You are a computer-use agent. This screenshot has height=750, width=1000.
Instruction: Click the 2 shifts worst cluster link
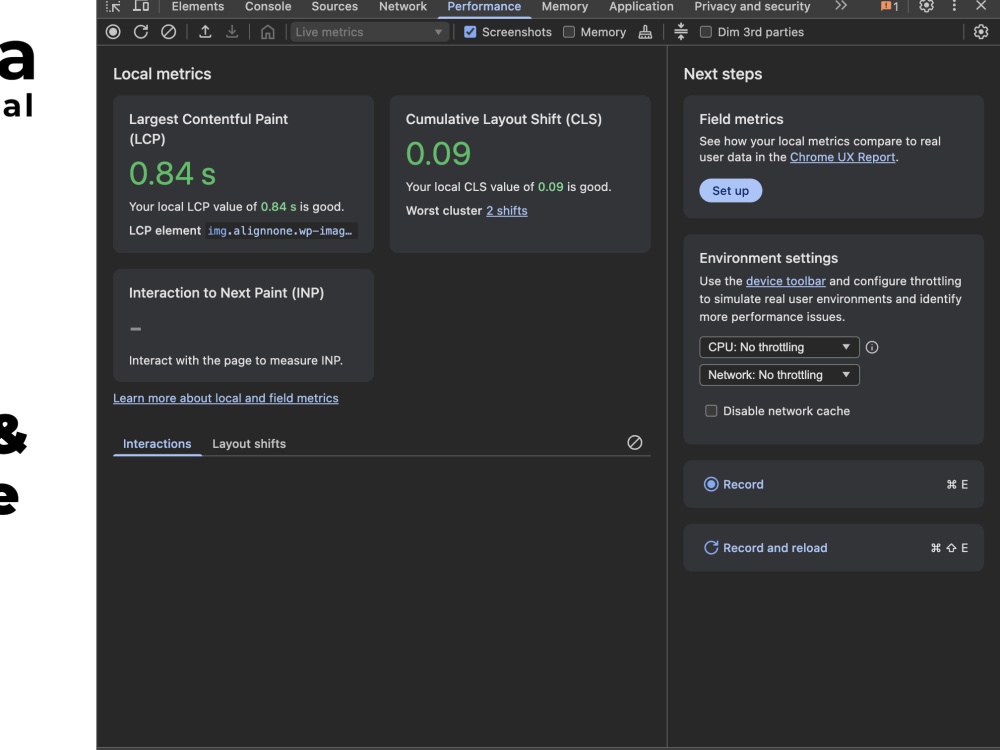coord(506,211)
